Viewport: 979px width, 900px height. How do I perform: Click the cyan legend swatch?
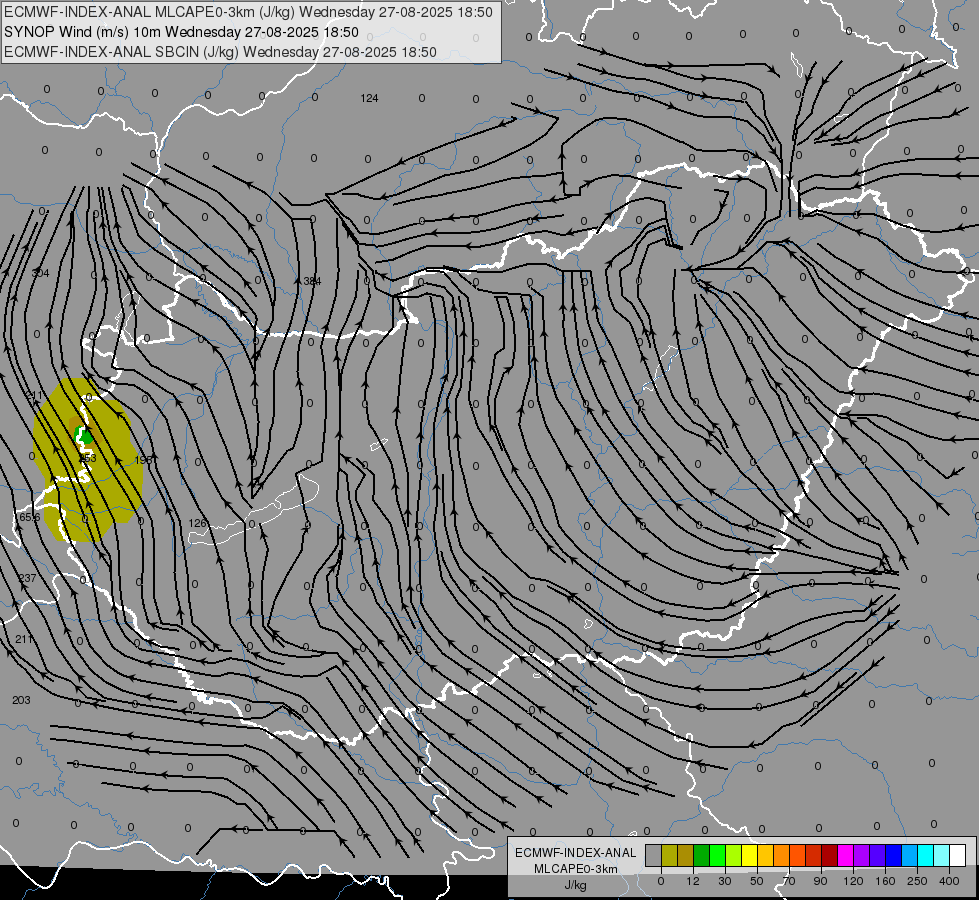(x=926, y=855)
